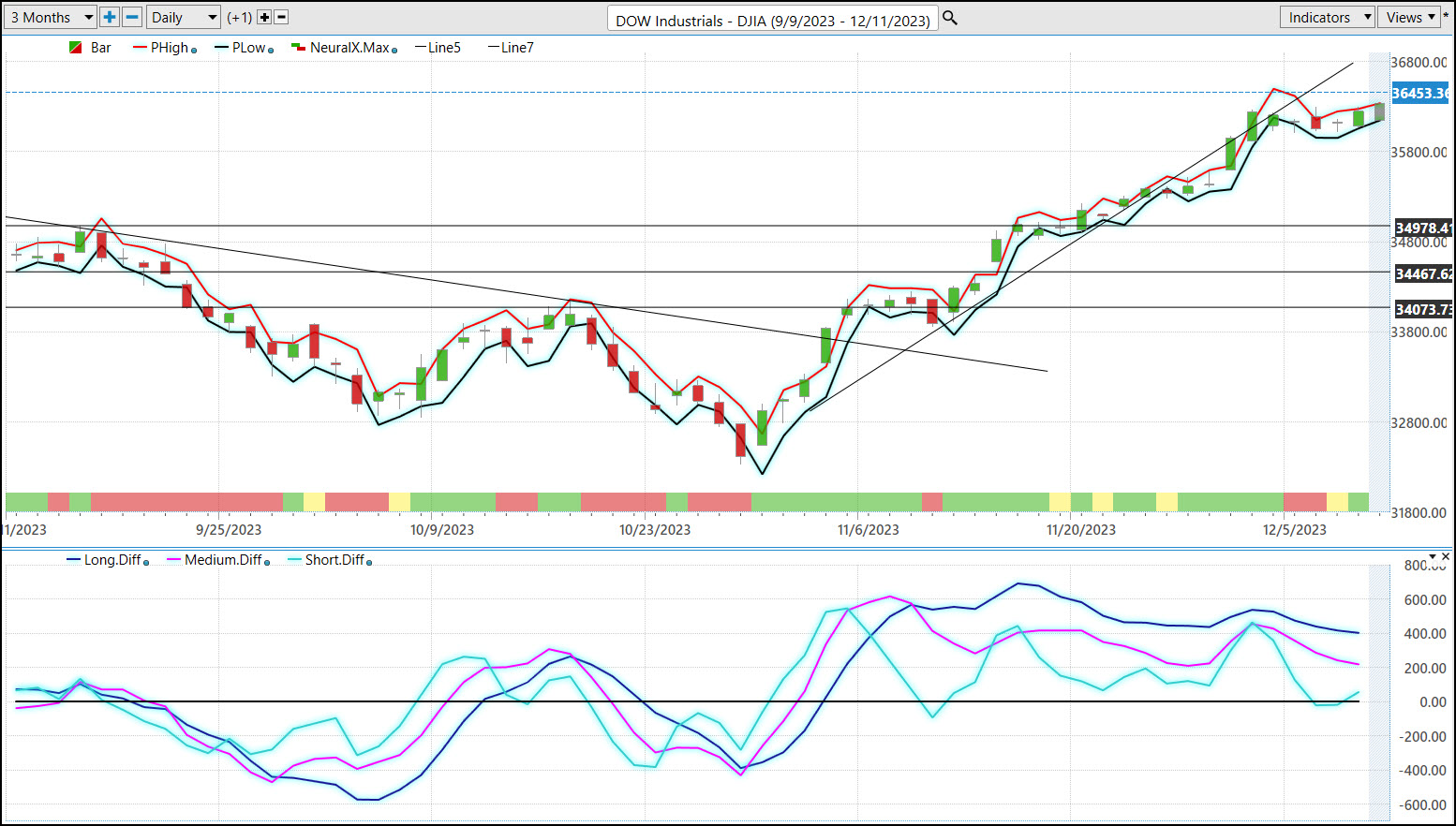The width and height of the screenshot is (1456, 826).
Task: Click the 34467.62 horizontal line price label
Action: pos(1422,273)
